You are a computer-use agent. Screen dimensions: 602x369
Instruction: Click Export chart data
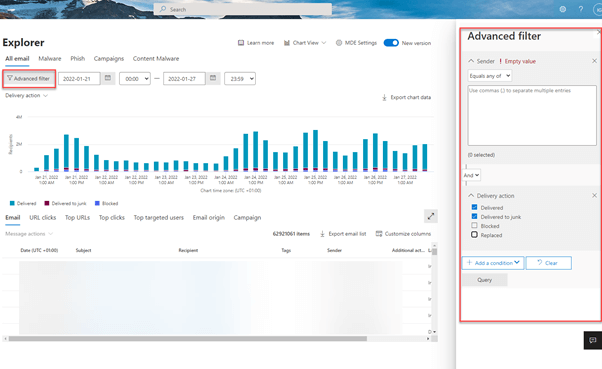tap(406, 98)
